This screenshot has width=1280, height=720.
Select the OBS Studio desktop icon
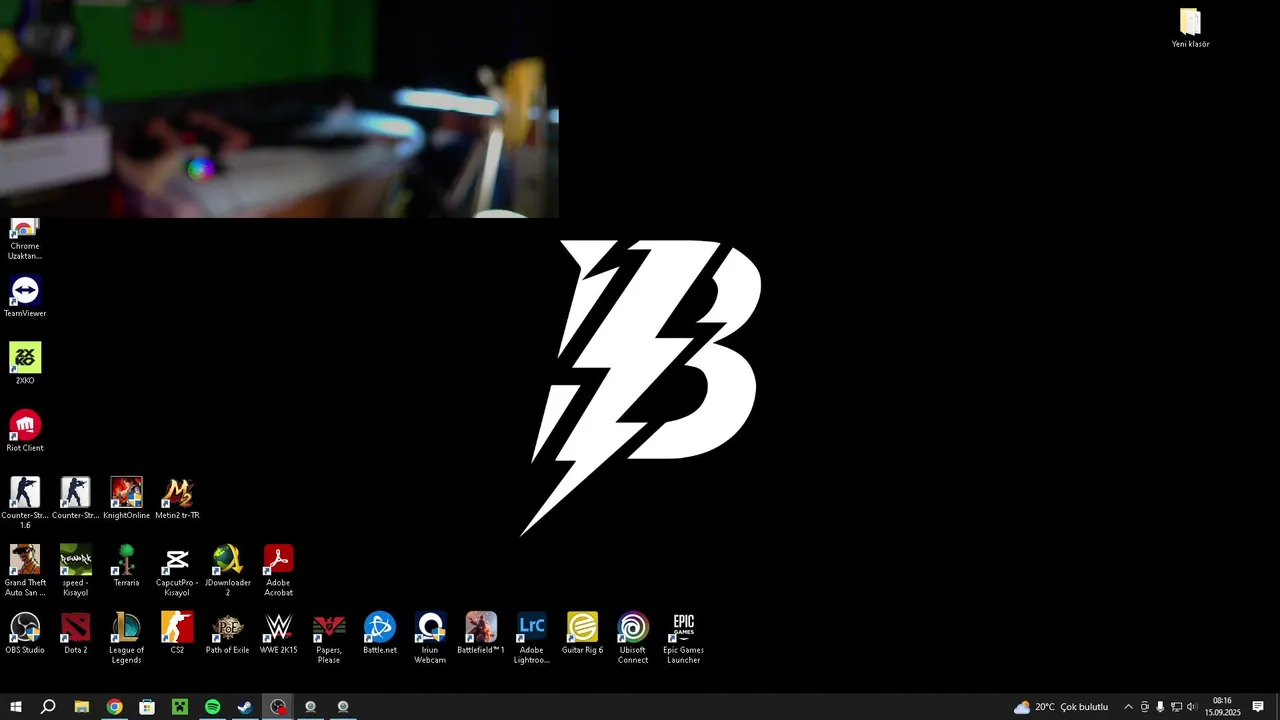point(25,632)
